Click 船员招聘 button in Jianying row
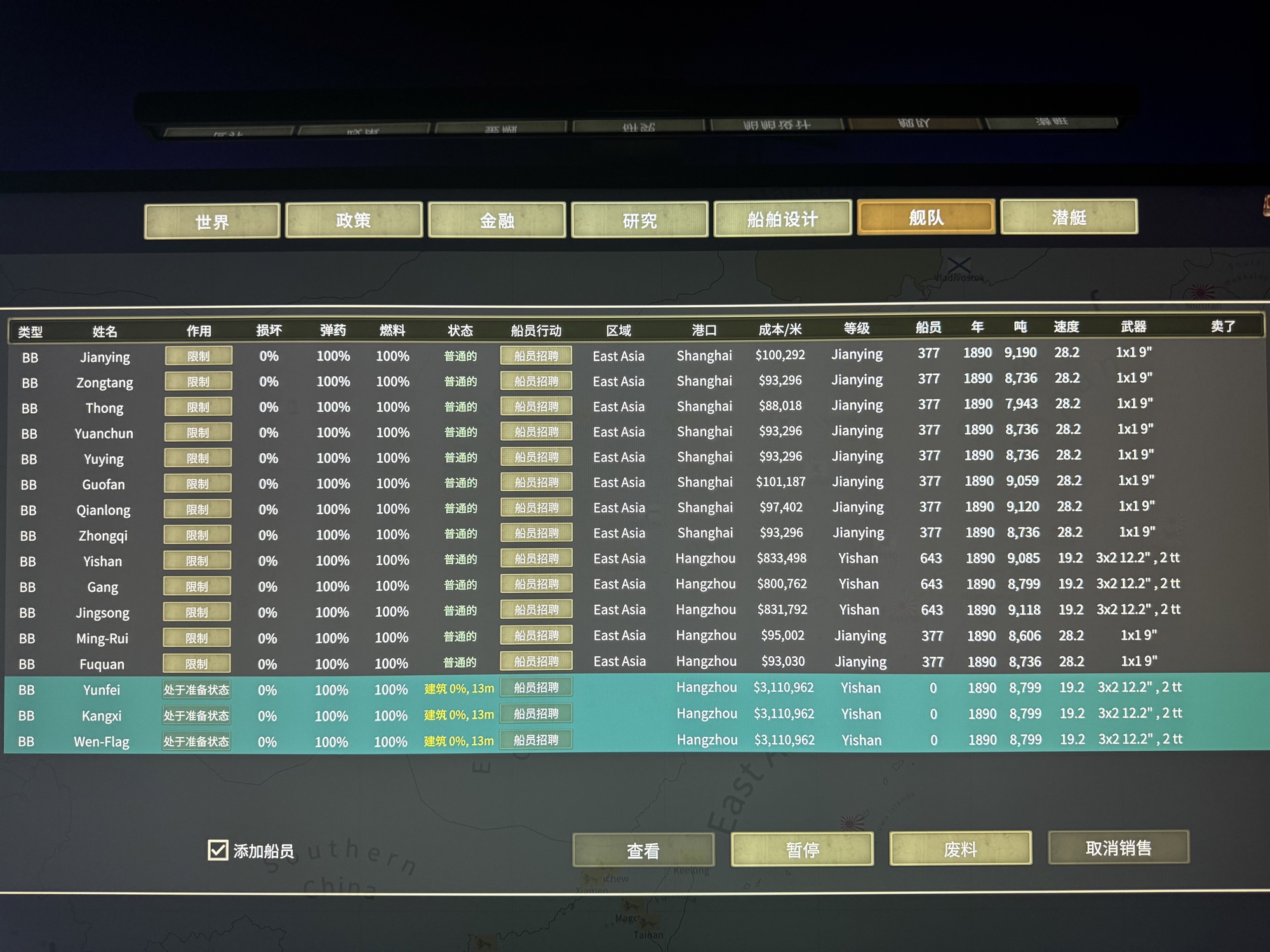Image resolution: width=1270 pixels, height=952 pixels. pos(536,355)
